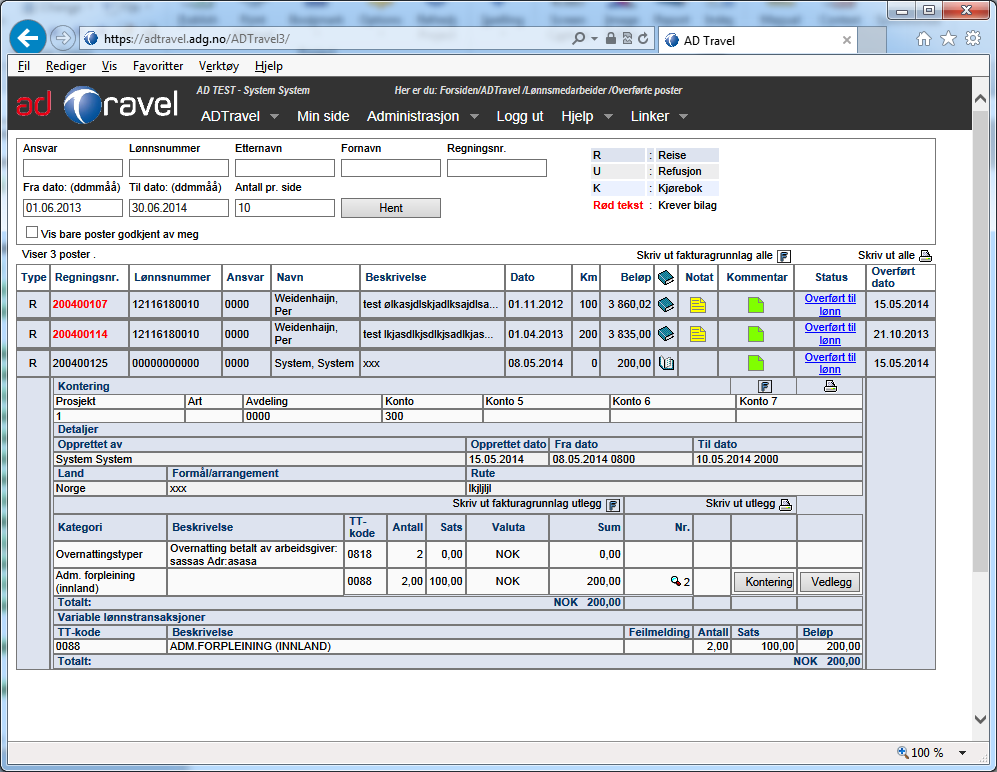Open the Favoritter browser menu
997x772 pixels.
pyautogui.click(x=158, y=66)
